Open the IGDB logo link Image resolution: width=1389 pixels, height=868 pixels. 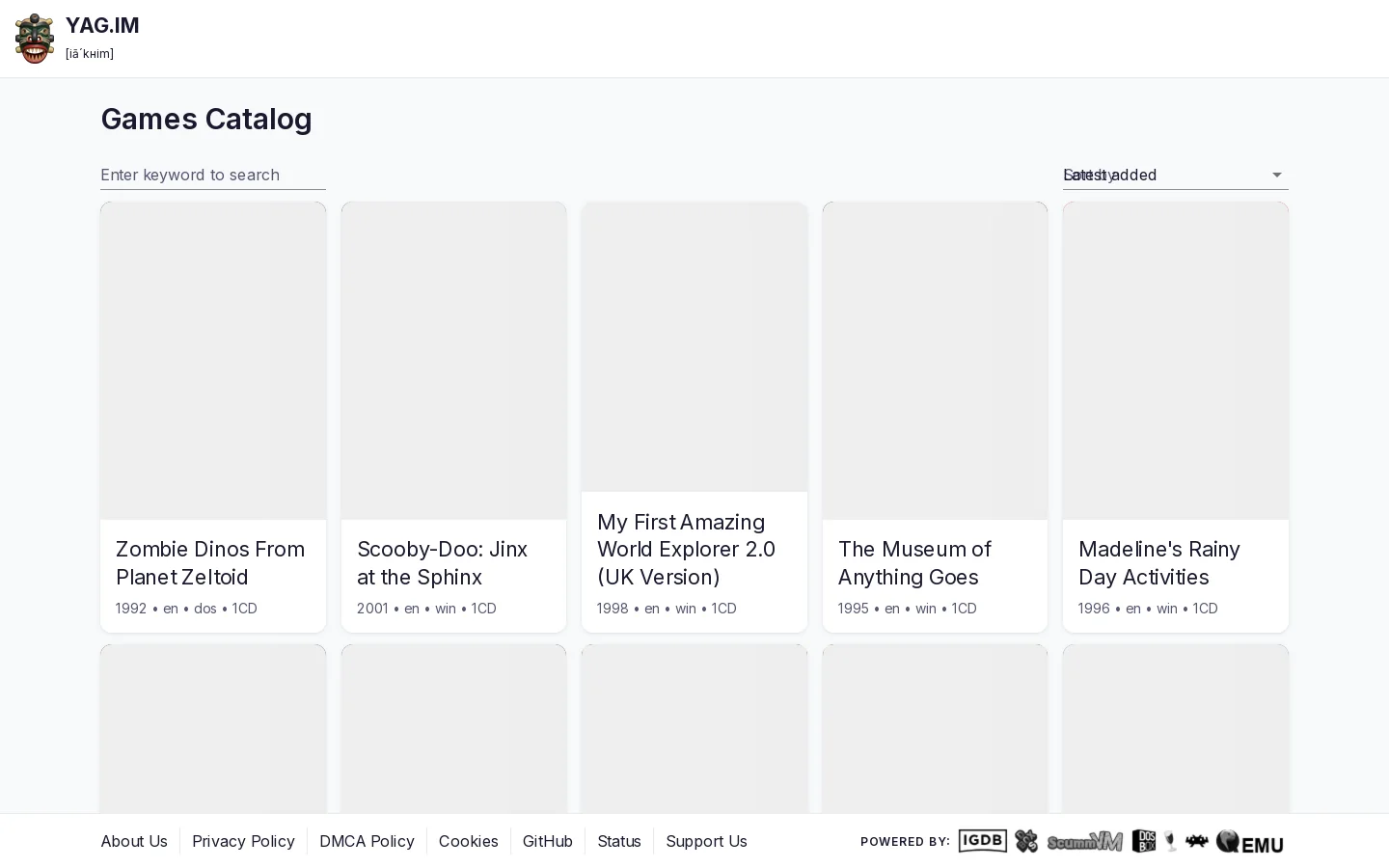click(982, 841)
